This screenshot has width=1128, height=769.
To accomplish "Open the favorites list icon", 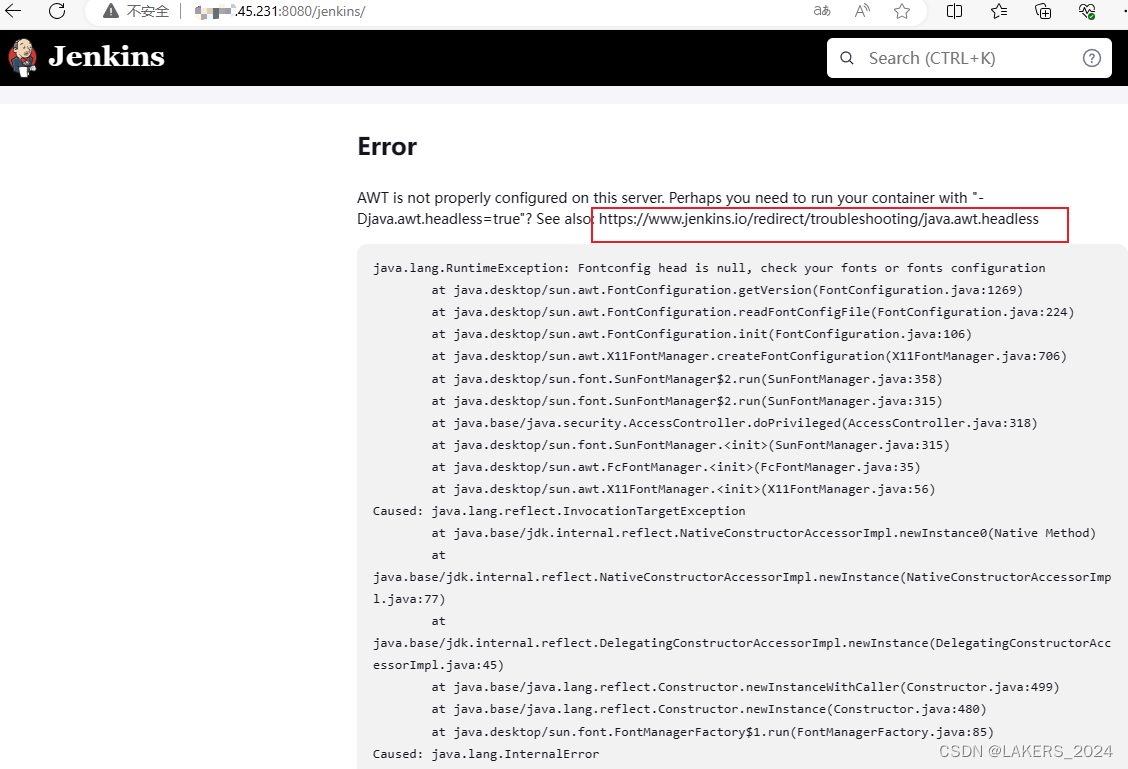I will pos(999,11).
